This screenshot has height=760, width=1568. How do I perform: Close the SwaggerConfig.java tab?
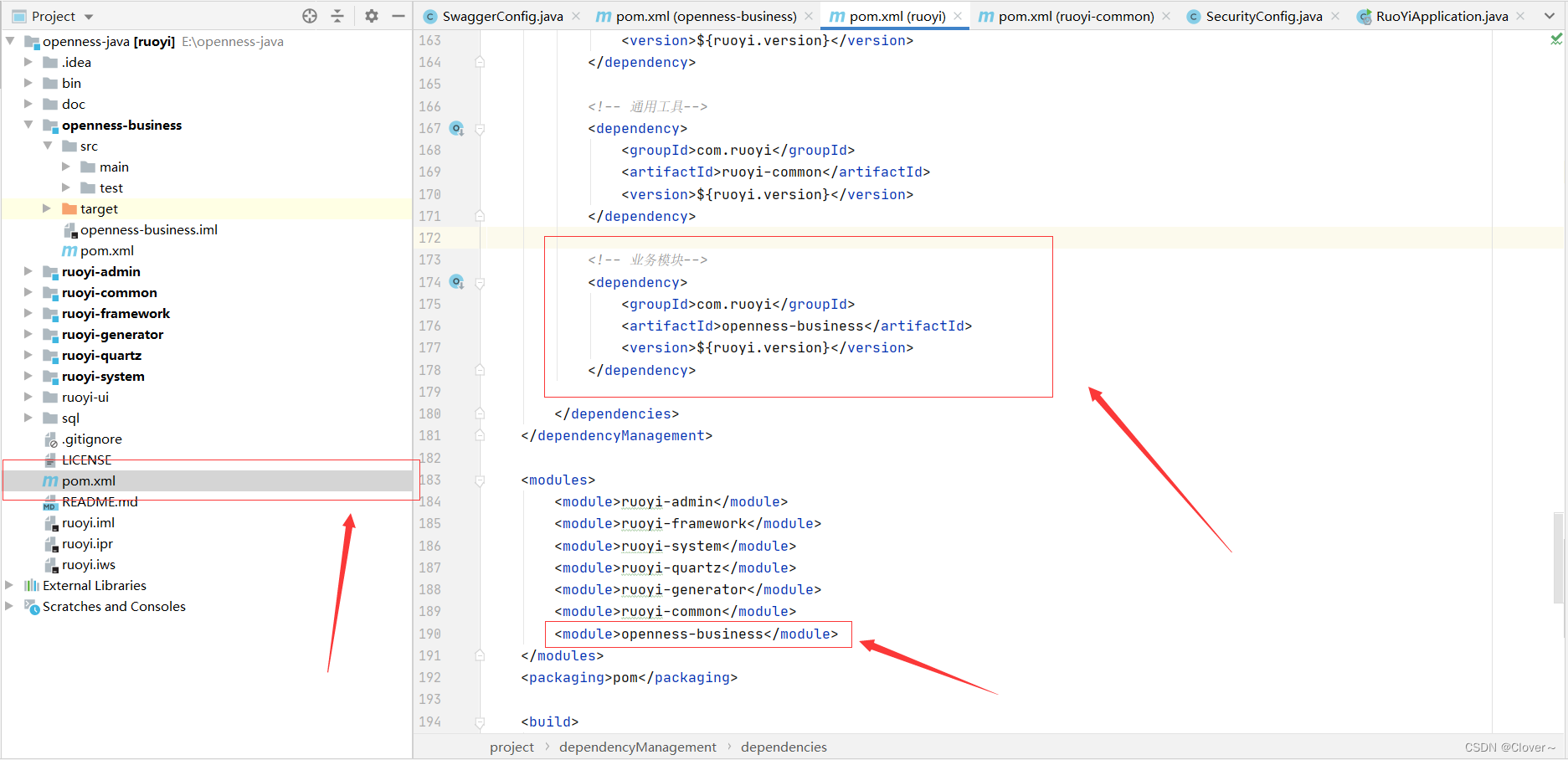[576, 16]
